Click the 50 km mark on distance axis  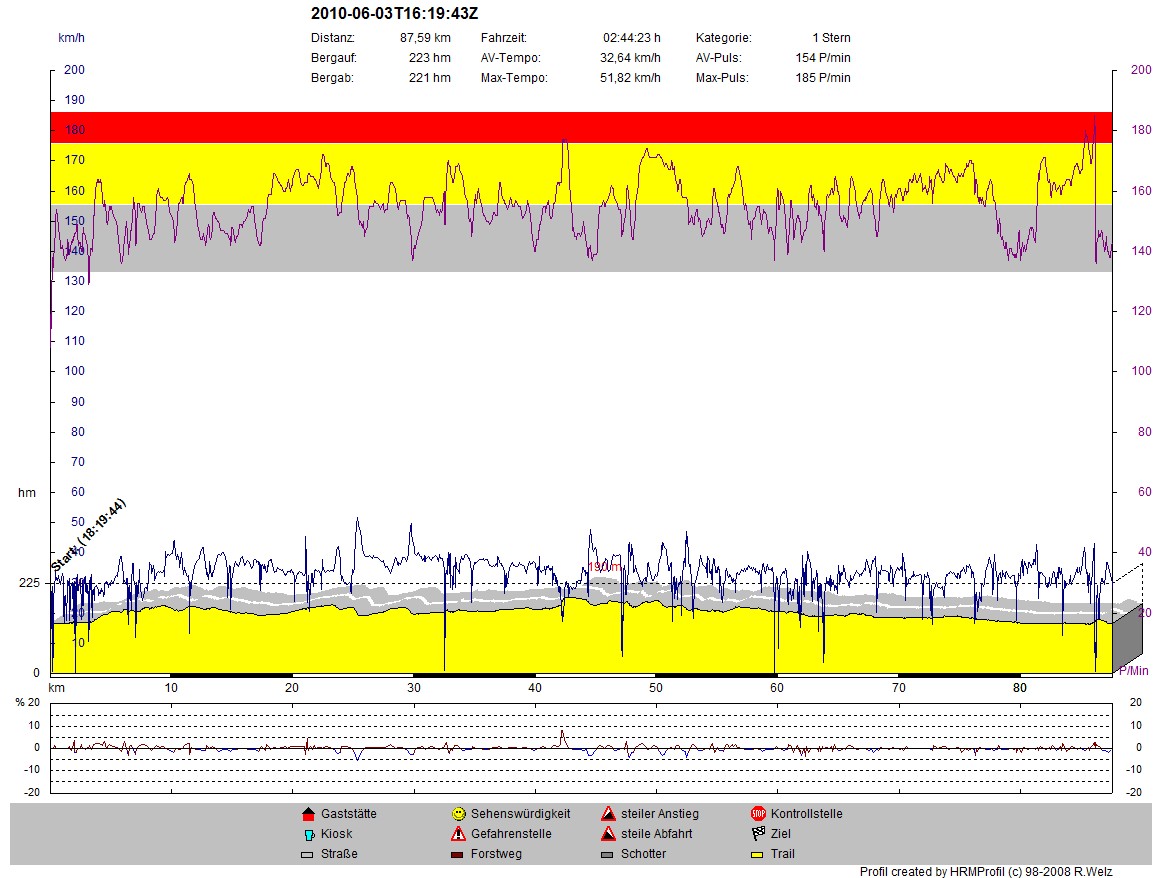click(656, 688)
